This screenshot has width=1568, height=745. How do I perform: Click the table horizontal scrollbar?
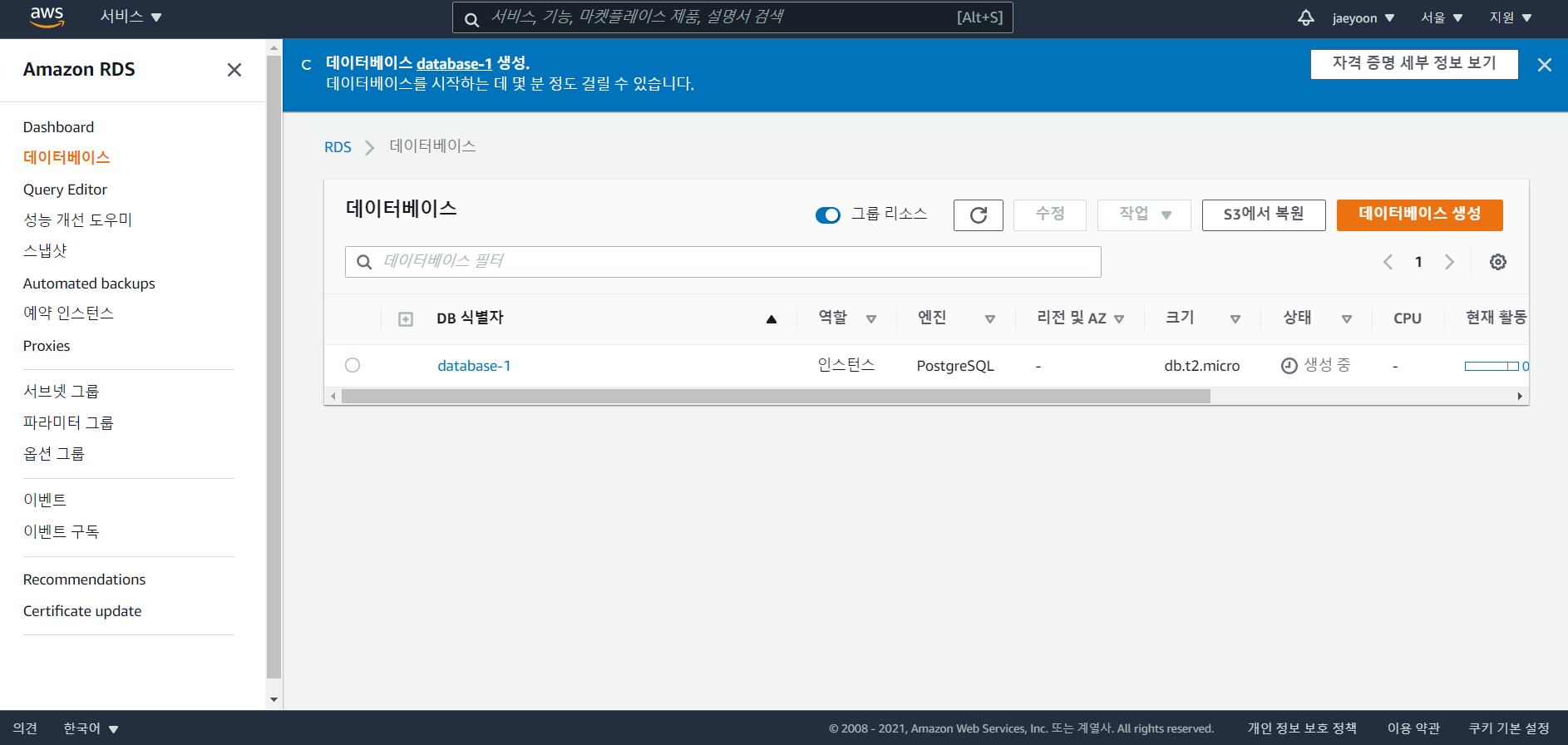776,397
